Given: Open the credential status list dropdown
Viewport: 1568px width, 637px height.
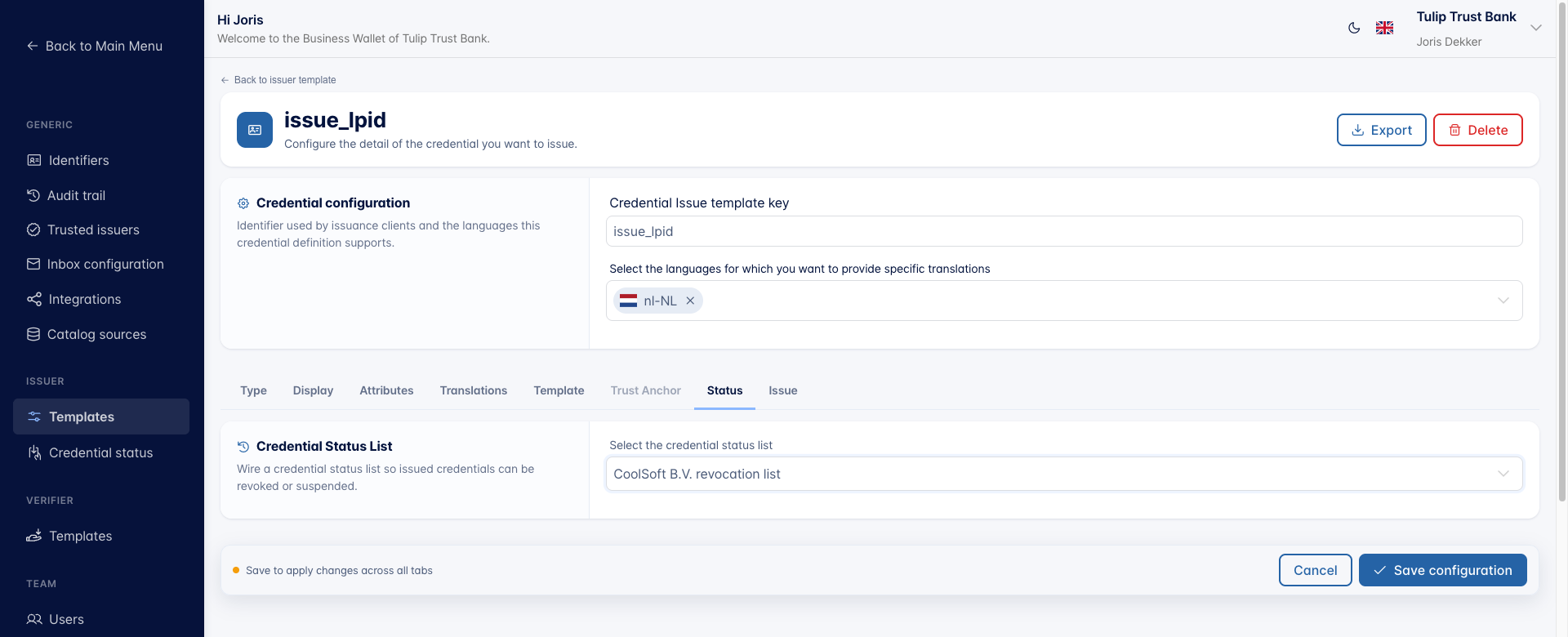Looking at the screenshot, I should (1064, 474).
